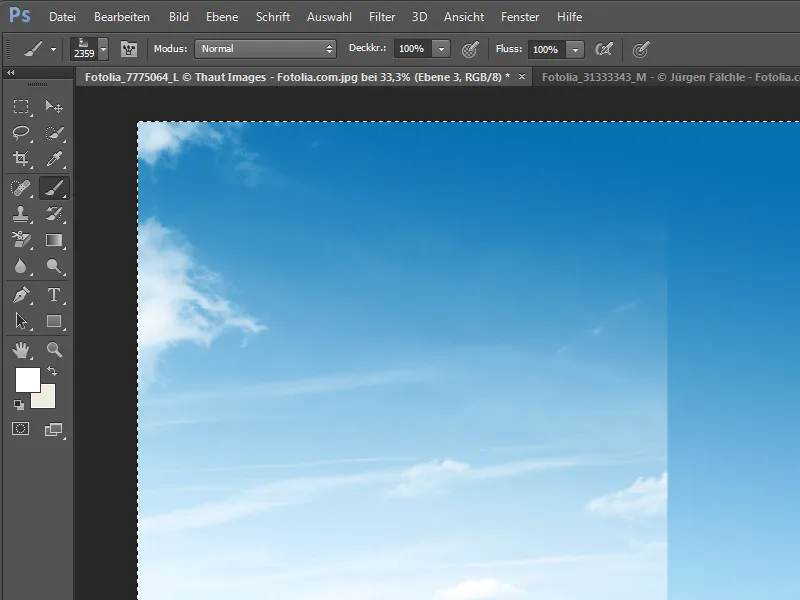Select the Gradient tool
Viewport: 800px width, 600px height.
pyautogui.click(x=54, y=240)
